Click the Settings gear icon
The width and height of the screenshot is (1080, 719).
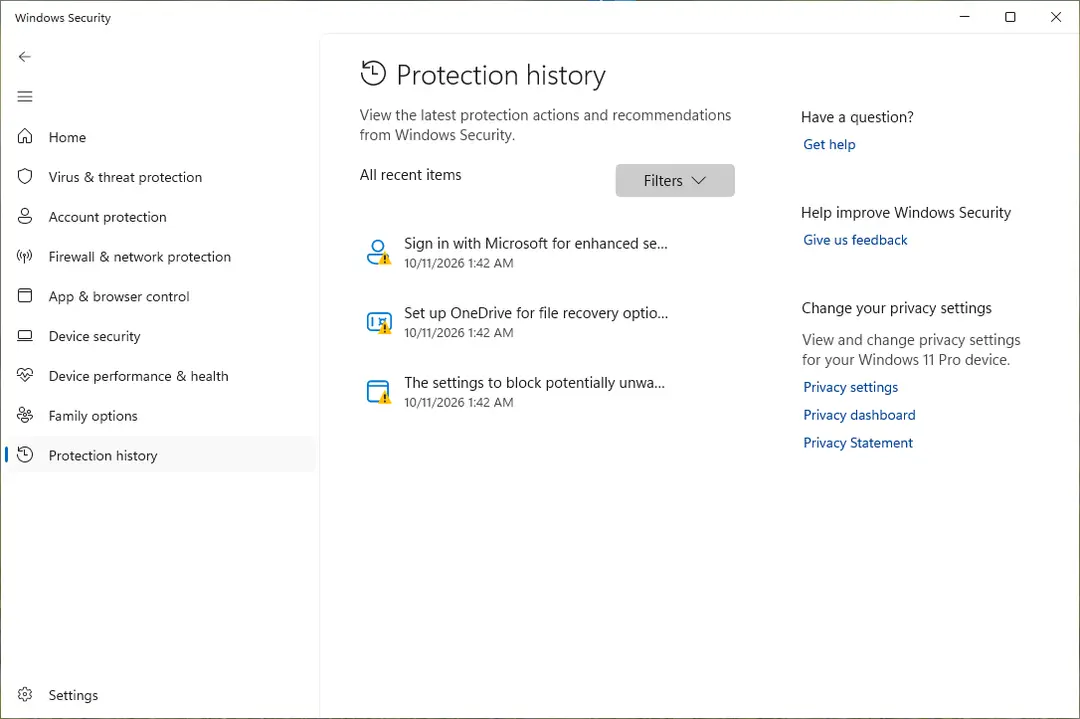[25, 694]
